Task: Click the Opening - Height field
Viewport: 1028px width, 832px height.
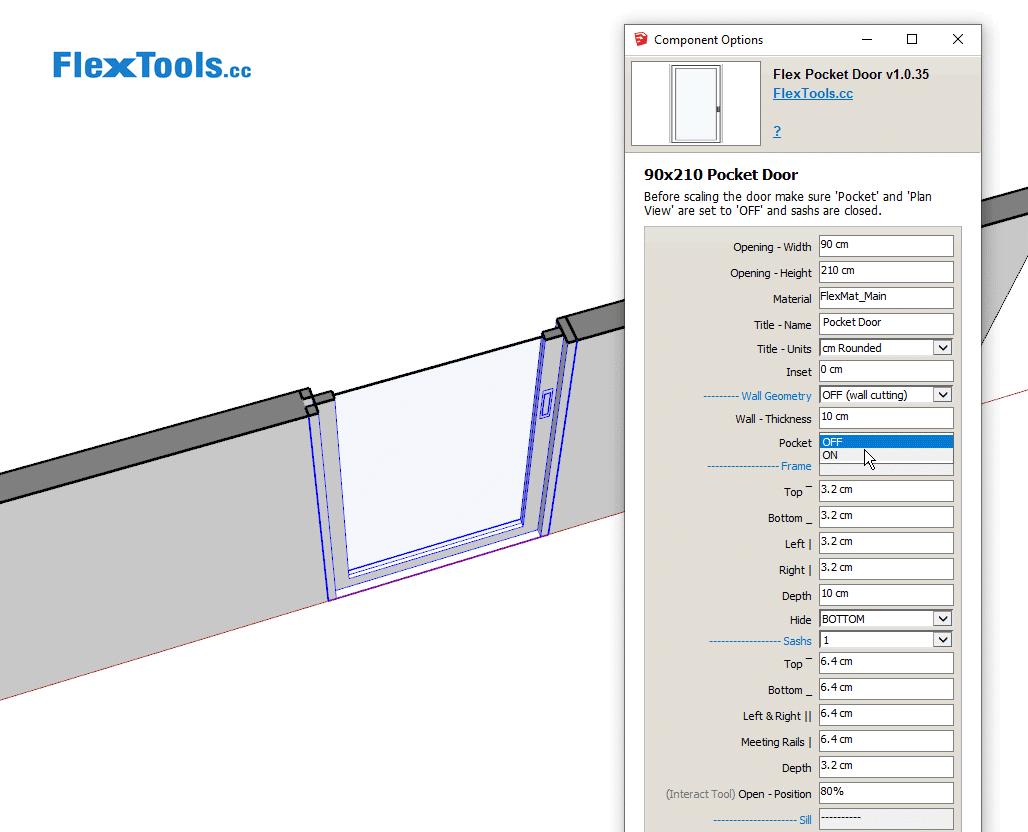Action: [886, 271]
